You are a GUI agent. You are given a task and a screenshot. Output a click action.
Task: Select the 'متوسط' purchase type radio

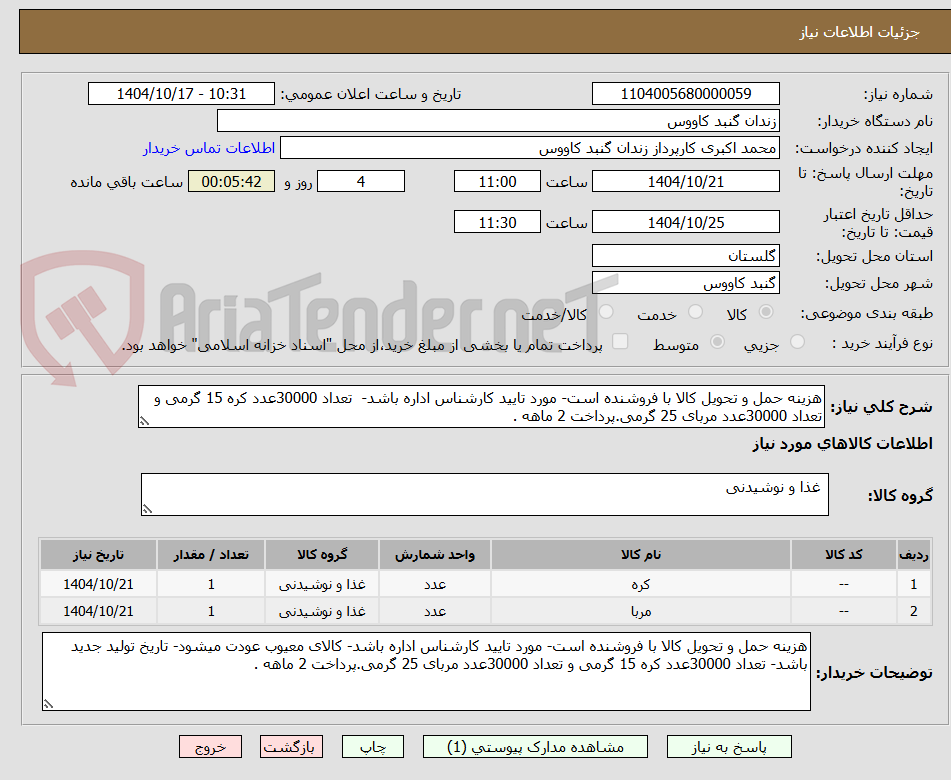[717, 342]
